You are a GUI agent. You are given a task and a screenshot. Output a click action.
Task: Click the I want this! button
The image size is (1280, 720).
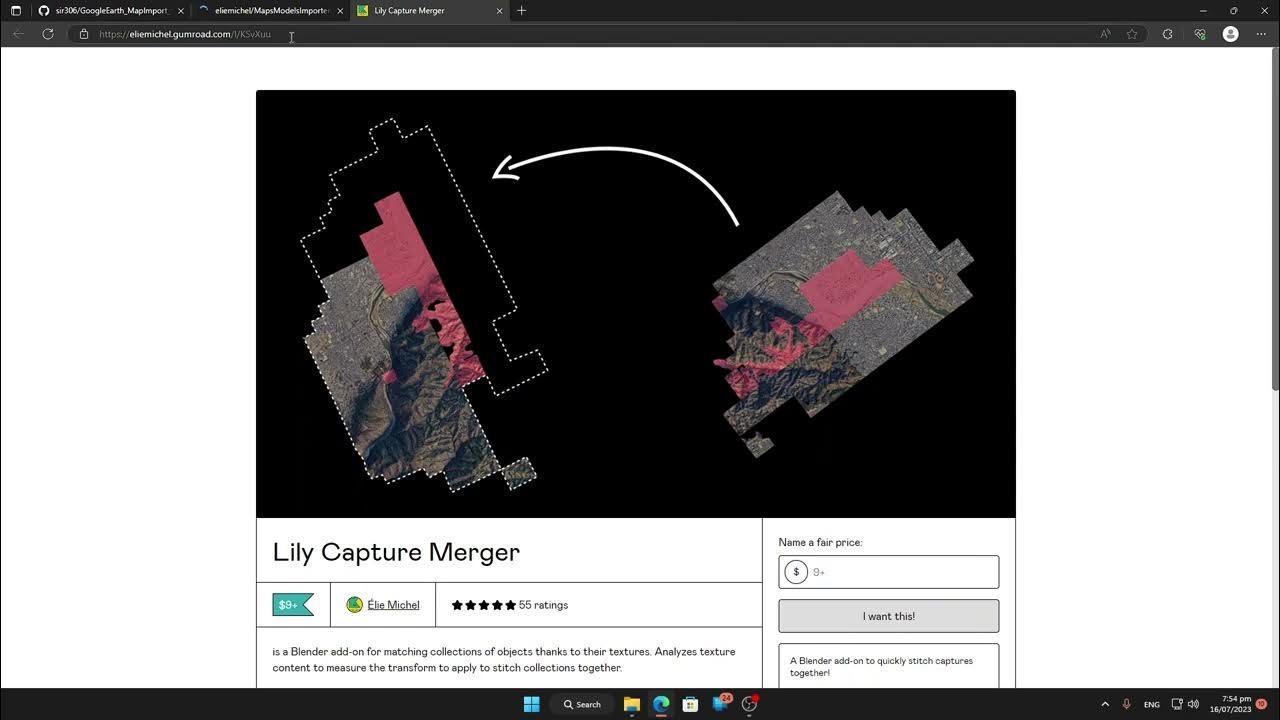pyautogui.click(x=889, y=616)
